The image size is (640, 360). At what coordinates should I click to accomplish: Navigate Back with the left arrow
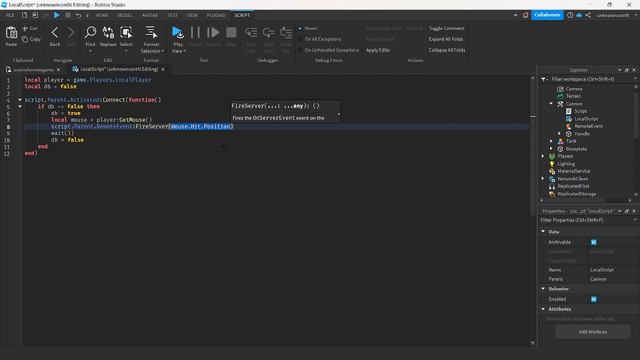click(55, 33)
